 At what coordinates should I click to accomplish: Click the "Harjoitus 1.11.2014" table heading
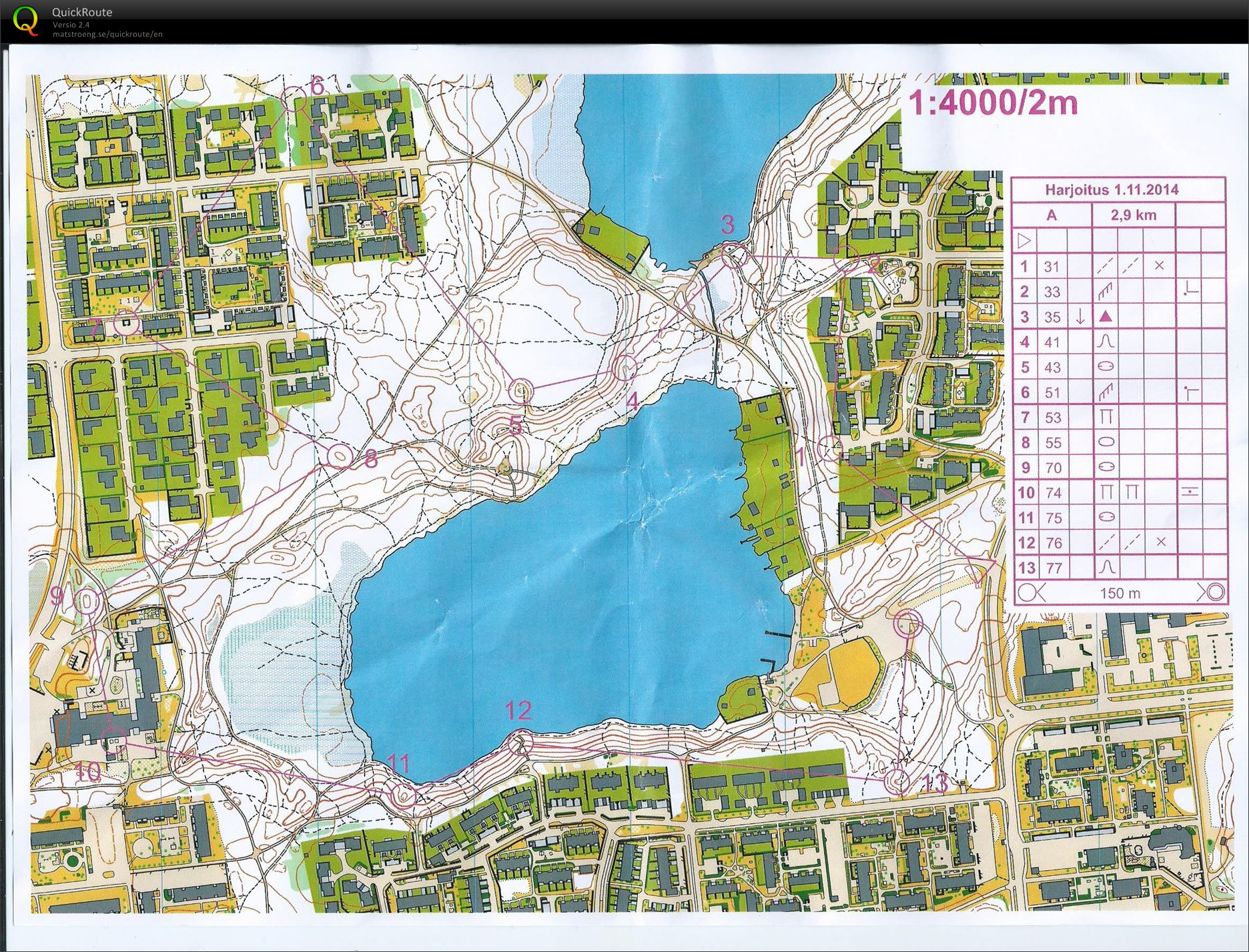[1112, 189]
